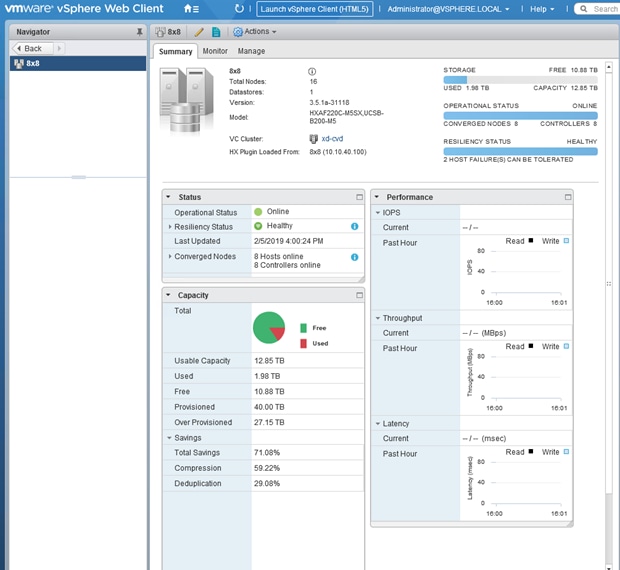Maximize the Performance panel
Viewport: 620px width, 570px height.
[567, 197]
